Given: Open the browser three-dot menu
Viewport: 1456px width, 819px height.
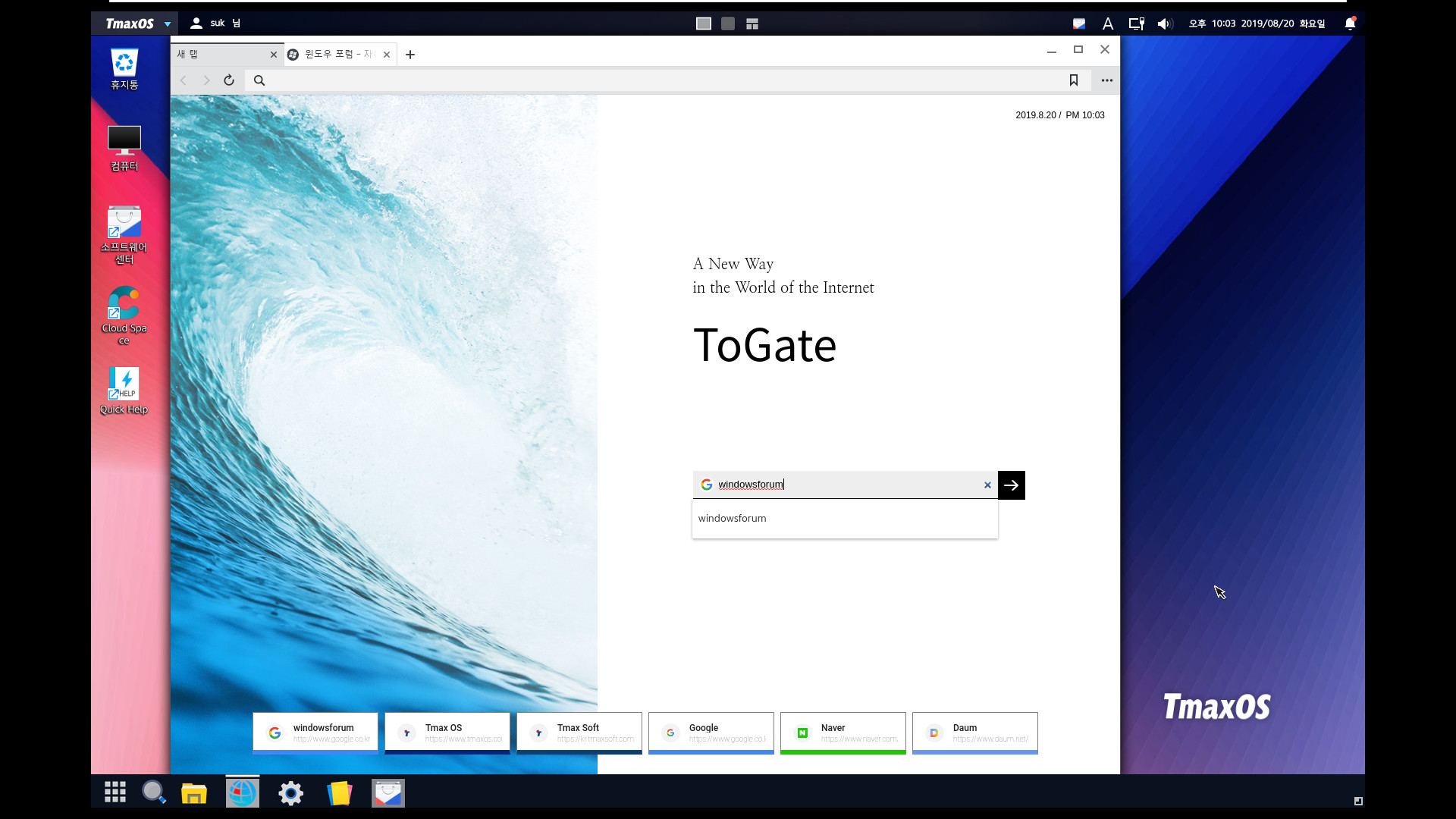Looking at the screenshot, I should (x=1107, y=80).
